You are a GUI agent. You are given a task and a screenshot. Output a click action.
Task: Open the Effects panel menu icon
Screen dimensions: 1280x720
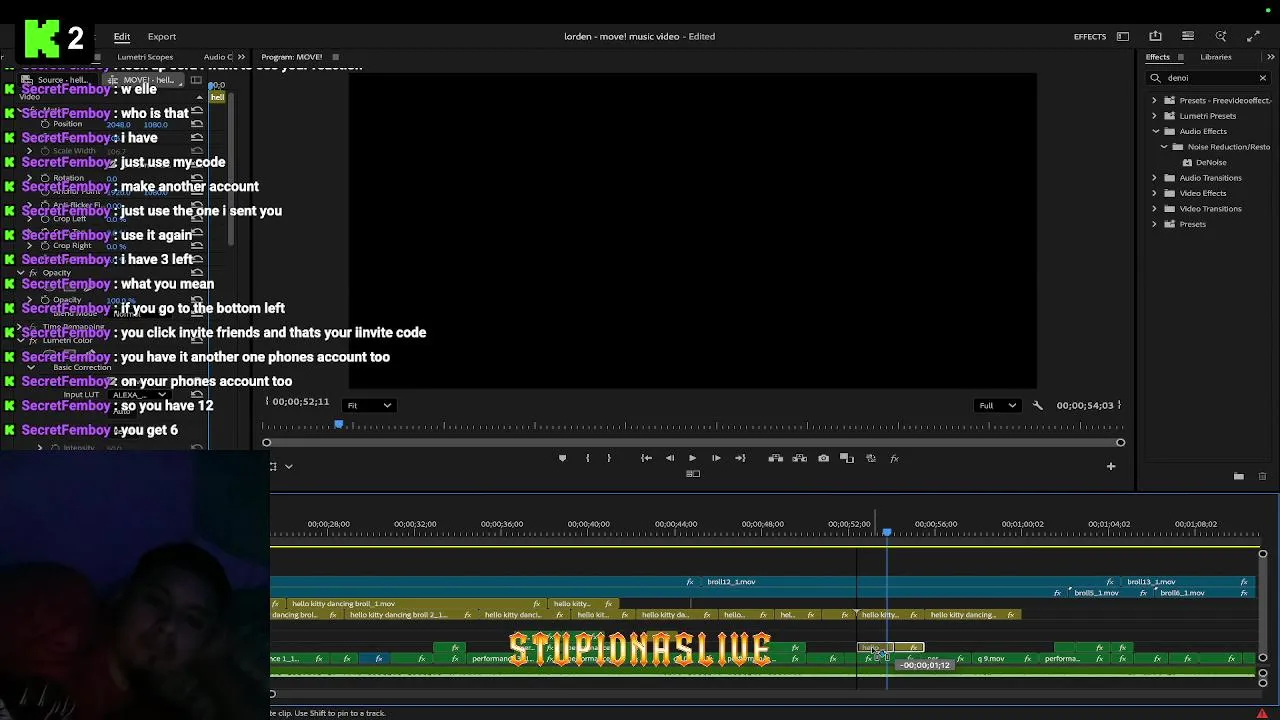pyautogui.click(x=1181, y=57)
